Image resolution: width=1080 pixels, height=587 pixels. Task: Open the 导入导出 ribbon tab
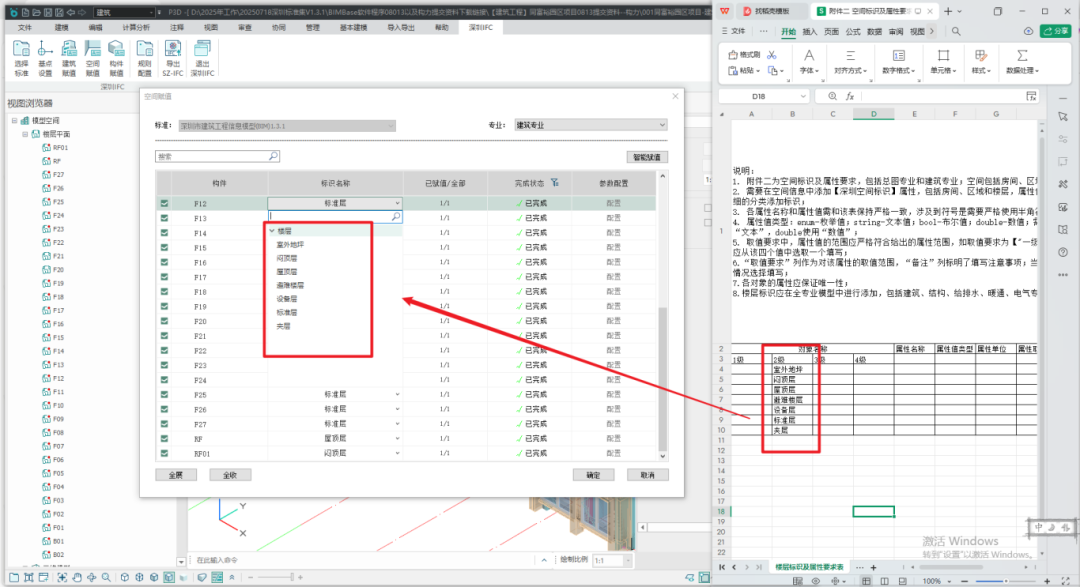399,28
